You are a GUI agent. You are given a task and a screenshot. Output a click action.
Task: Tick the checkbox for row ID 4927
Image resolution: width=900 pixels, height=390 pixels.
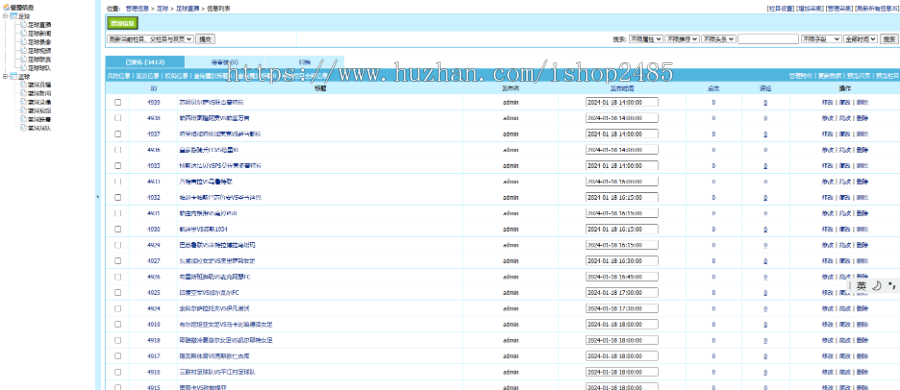click(118, 260)
